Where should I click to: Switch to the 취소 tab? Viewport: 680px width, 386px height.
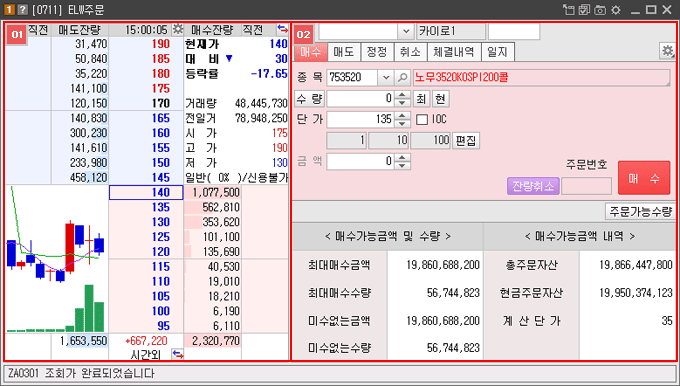[410, 52]
